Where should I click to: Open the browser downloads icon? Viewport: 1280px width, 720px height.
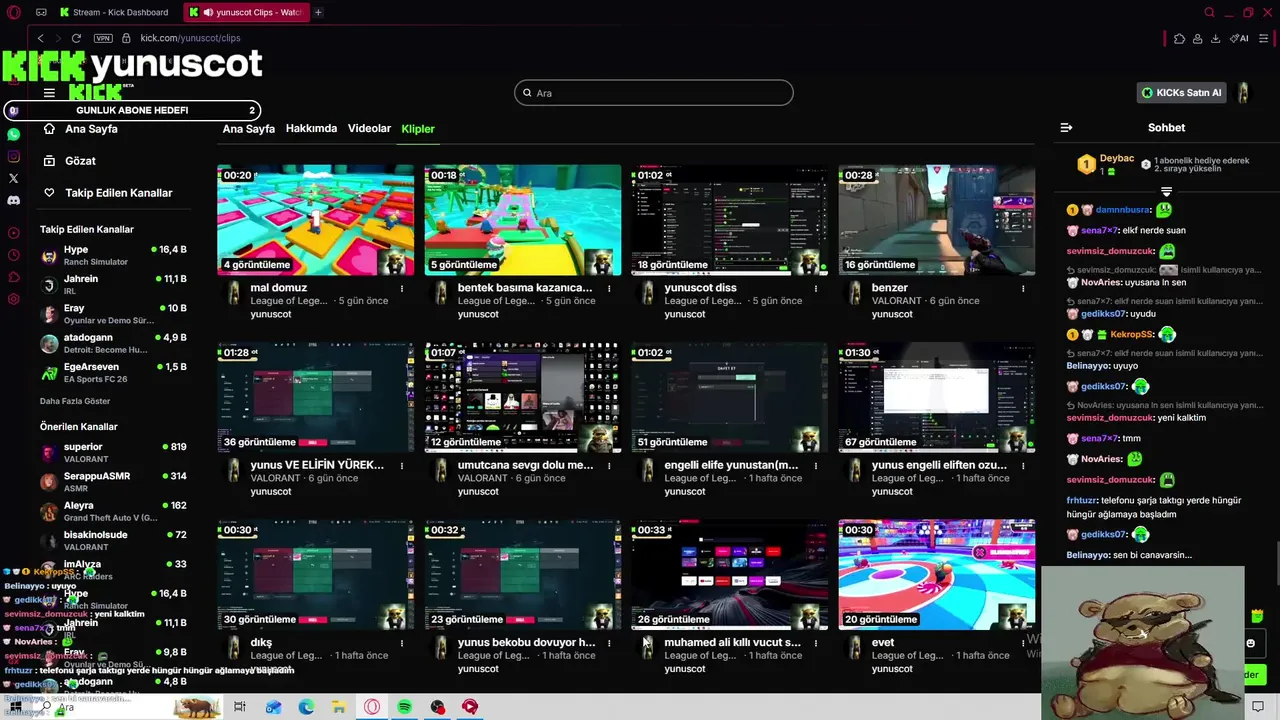pos(1215,38)
